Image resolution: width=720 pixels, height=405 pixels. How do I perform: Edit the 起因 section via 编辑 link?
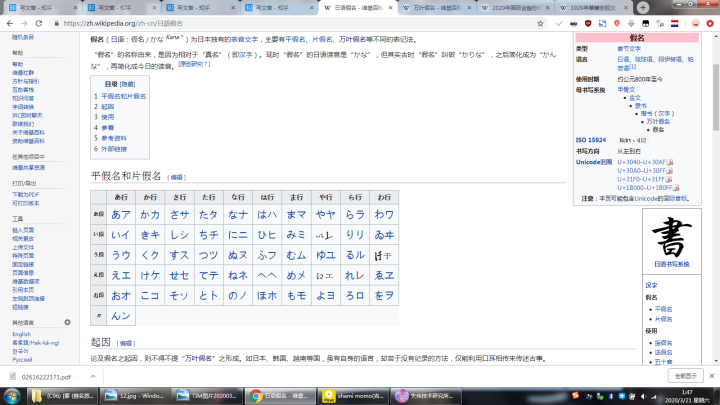126,343
